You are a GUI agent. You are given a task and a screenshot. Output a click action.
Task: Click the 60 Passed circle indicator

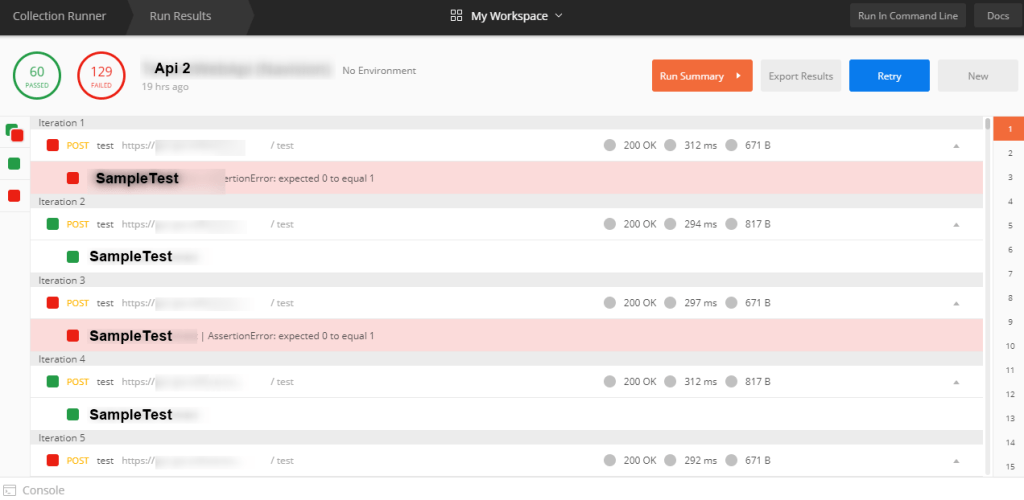coord(37,76)
